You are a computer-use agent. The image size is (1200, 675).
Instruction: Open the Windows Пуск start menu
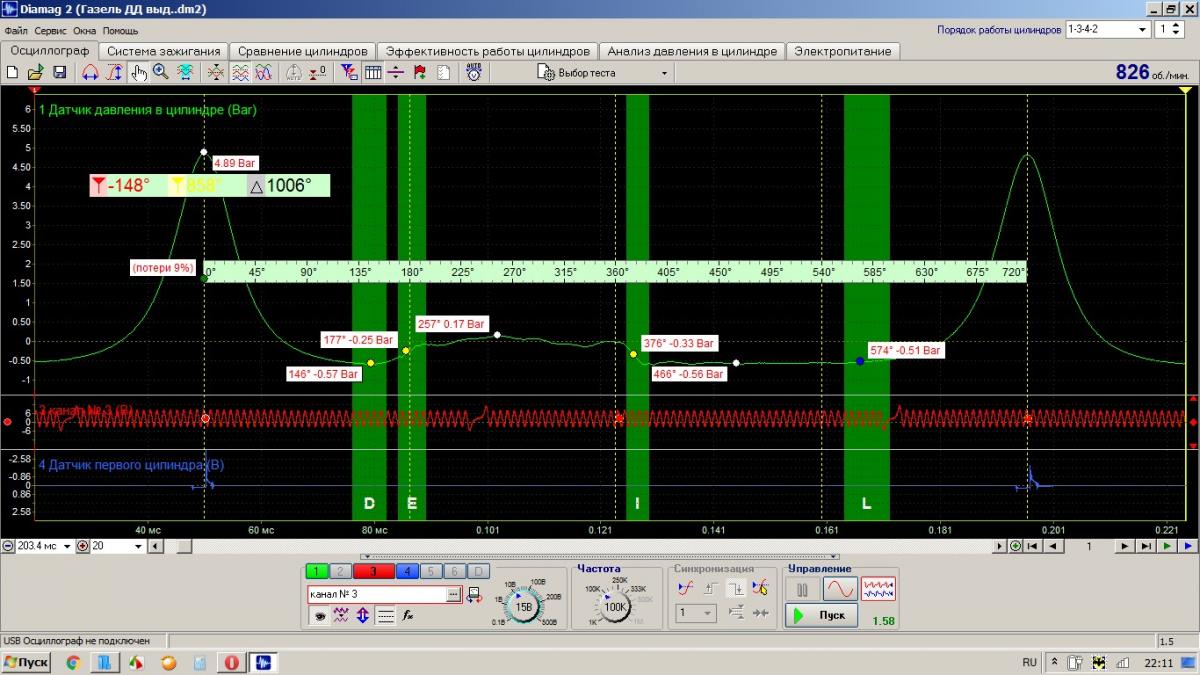26,662
